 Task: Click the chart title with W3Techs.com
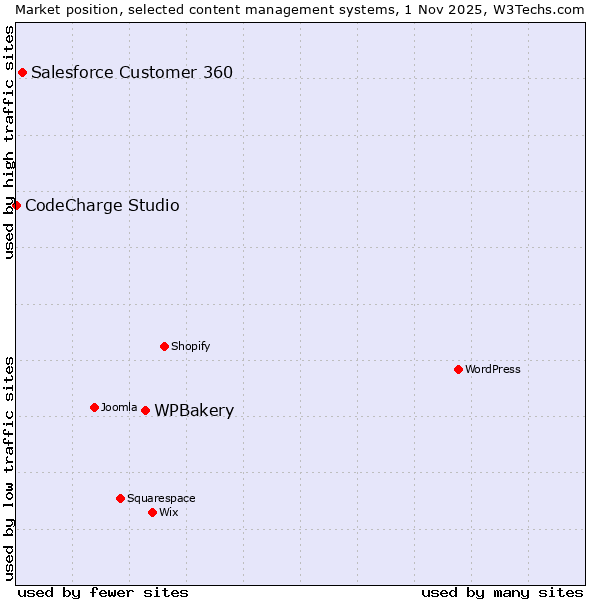[x=299, y=8]
